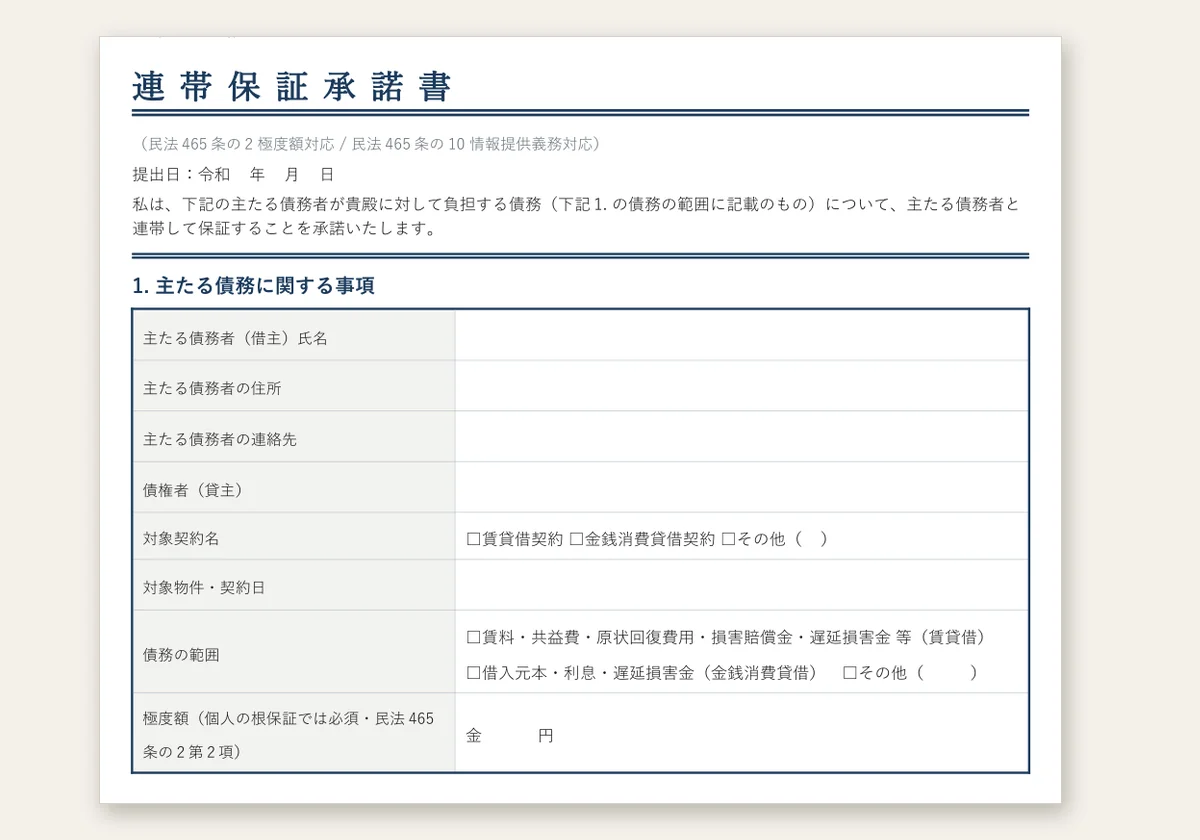Click the blank 主たる債務者（借主）氏名 field
Image resolution: width=1200 pixels, height=840 pixels.
pyautogui.click(x=741, y=336)
